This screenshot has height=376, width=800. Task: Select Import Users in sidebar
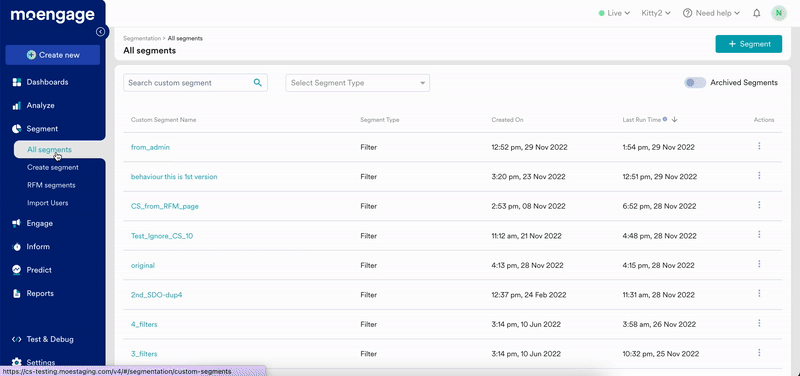tap(47, 203)
